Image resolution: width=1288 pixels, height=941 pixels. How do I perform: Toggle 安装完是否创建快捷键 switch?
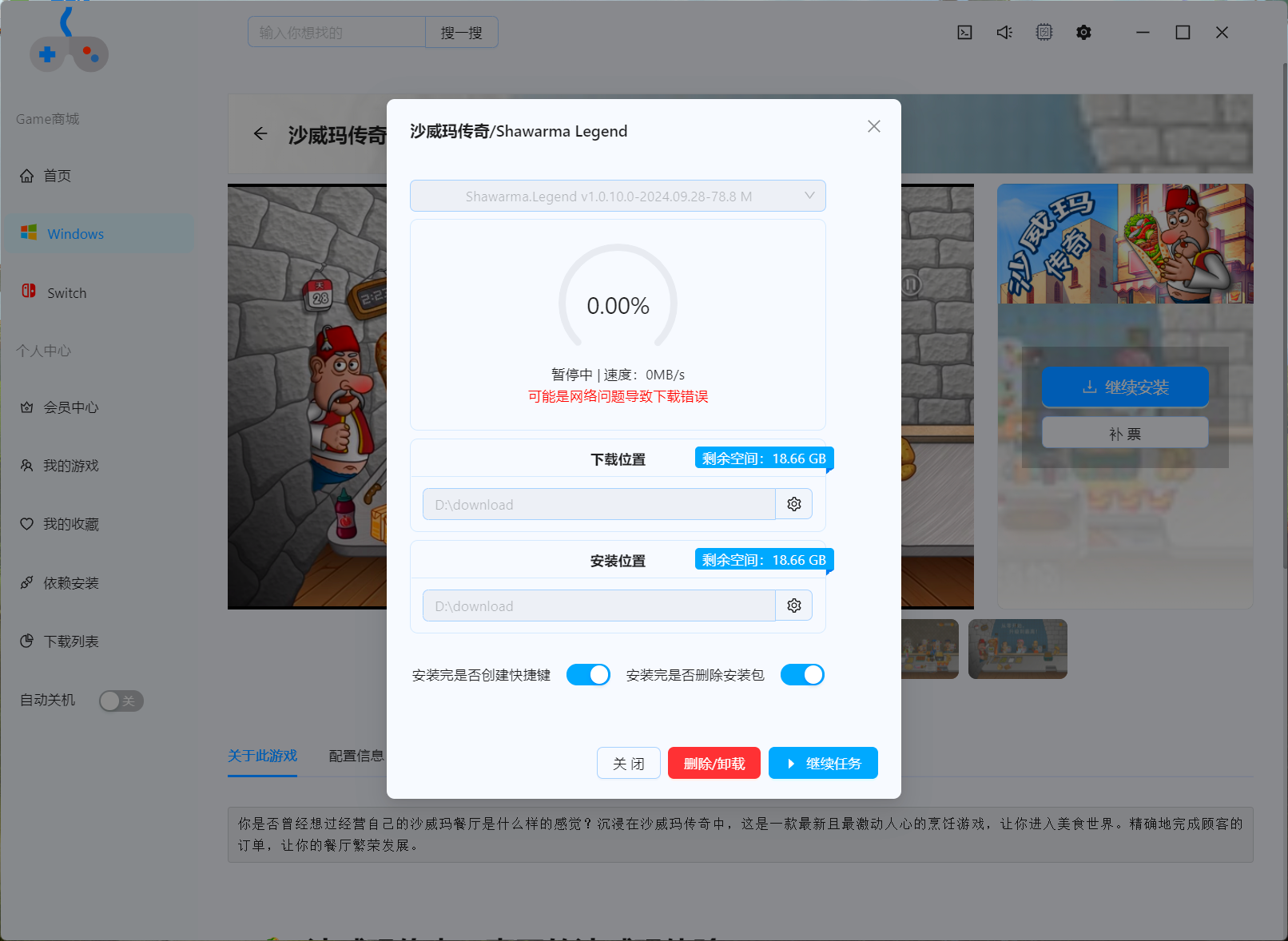point(588,675)
